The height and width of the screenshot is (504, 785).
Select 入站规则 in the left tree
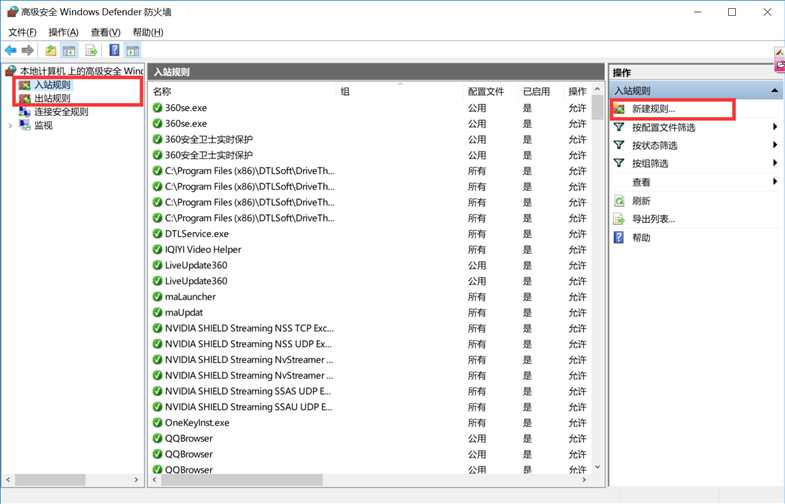pos(53,85)
